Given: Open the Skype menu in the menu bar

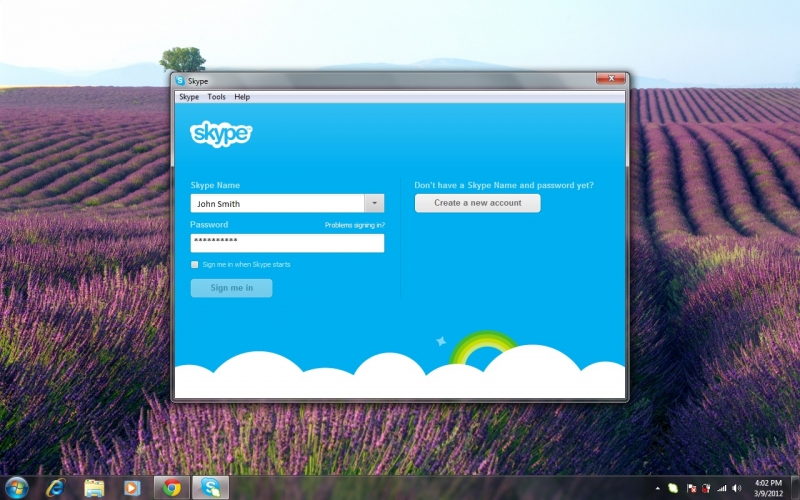Looking at the screenshot, I should 189,97.
